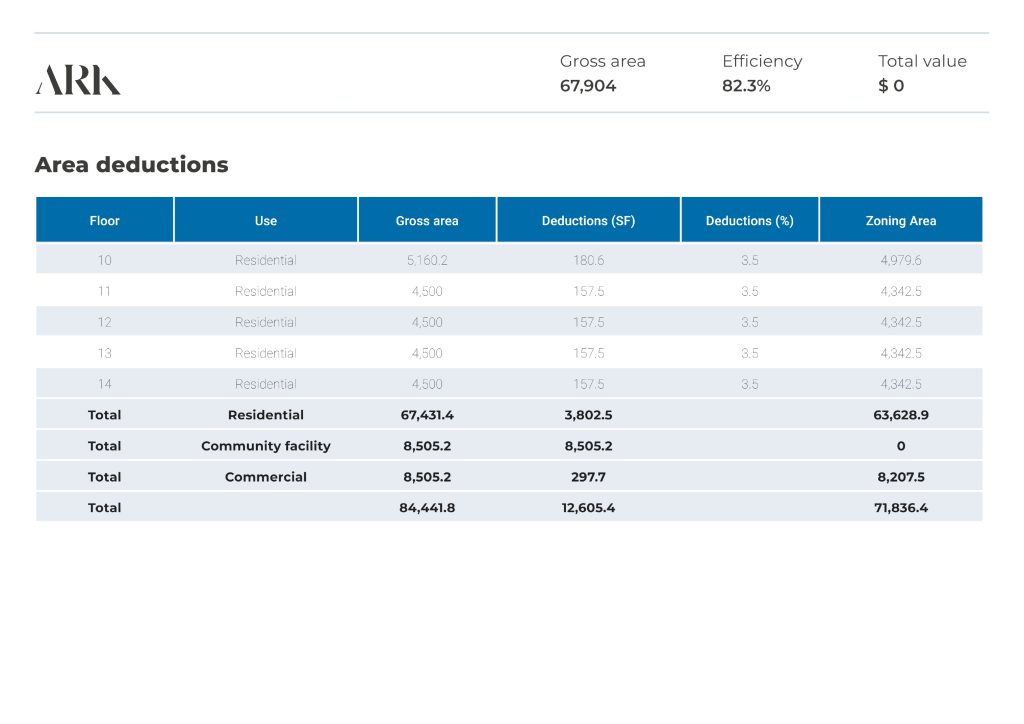Select floor 10 zoning area 4,979.6
This screenshot has width=1024, height=724.
pos(900,260)
